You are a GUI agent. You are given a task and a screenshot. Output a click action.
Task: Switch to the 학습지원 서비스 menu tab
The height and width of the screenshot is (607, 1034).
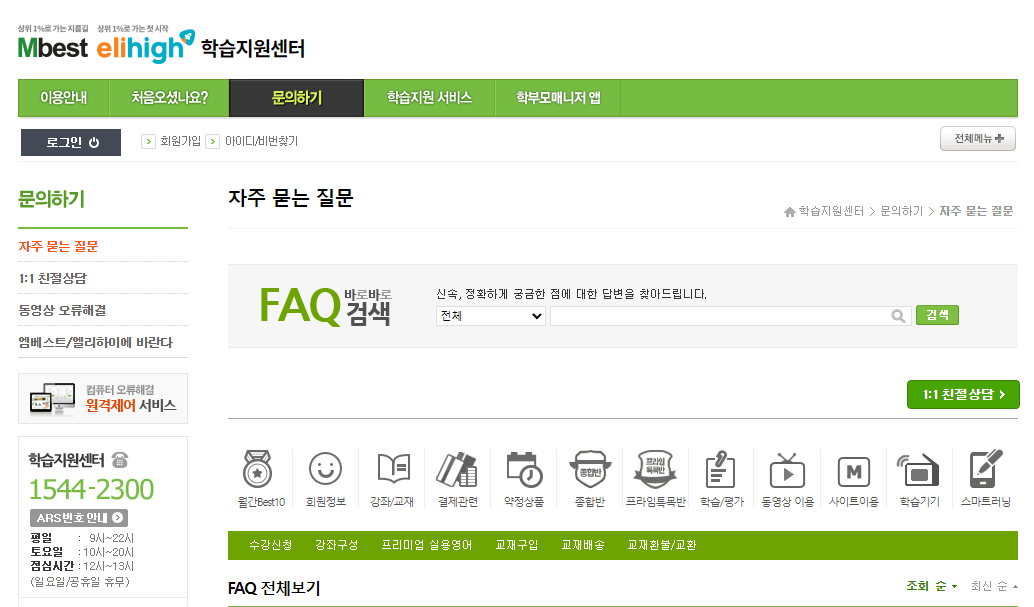[430, 98]
